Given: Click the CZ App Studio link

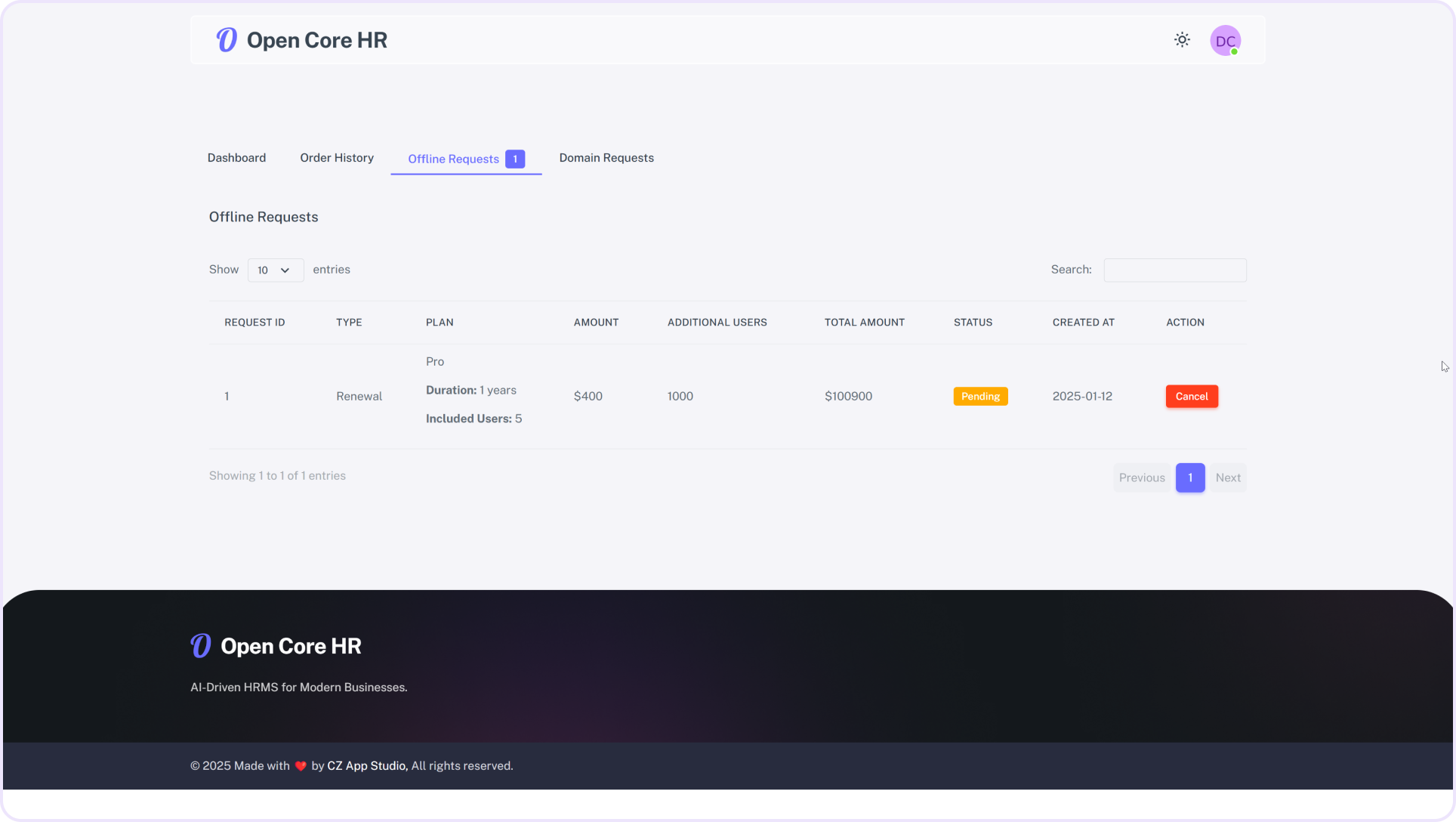Looking at the screenshot, I should coord(366,765).
